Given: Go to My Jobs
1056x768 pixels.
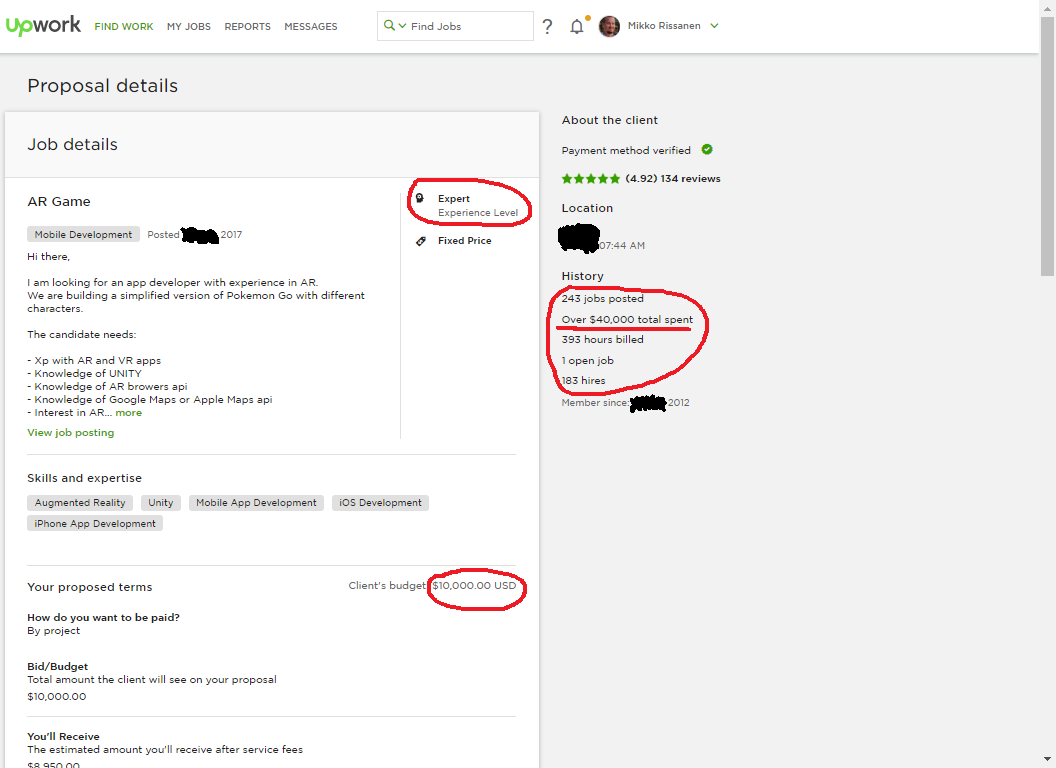Looking at the screenshot, I should click(x=189, y=26).
